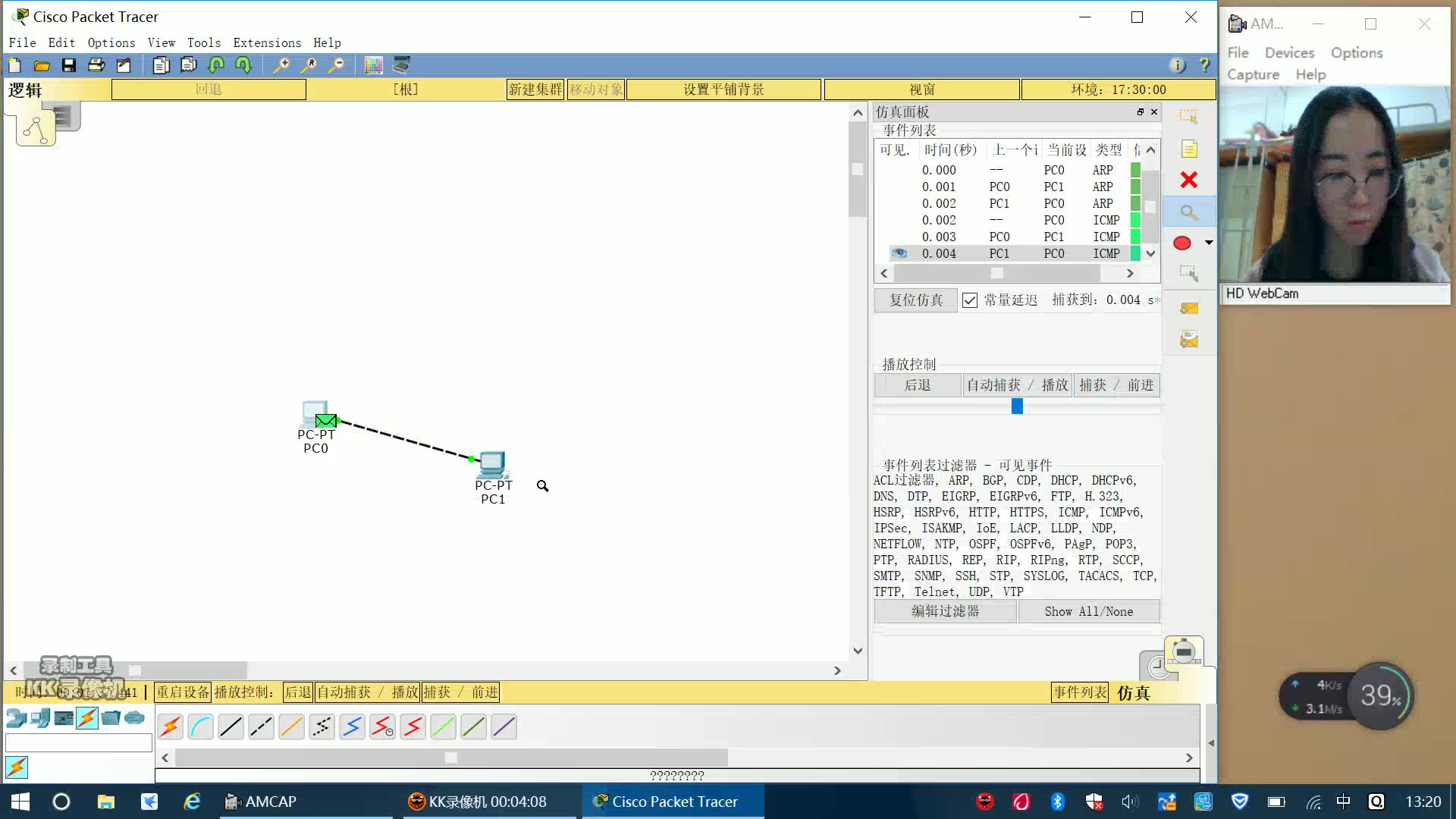
Task: Choose the dashed Select tool
Action: [x=1188, y=117]
